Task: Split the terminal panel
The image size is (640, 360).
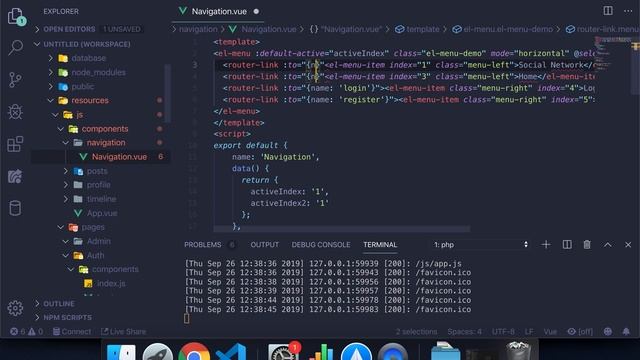Action: tap(567, 244)
